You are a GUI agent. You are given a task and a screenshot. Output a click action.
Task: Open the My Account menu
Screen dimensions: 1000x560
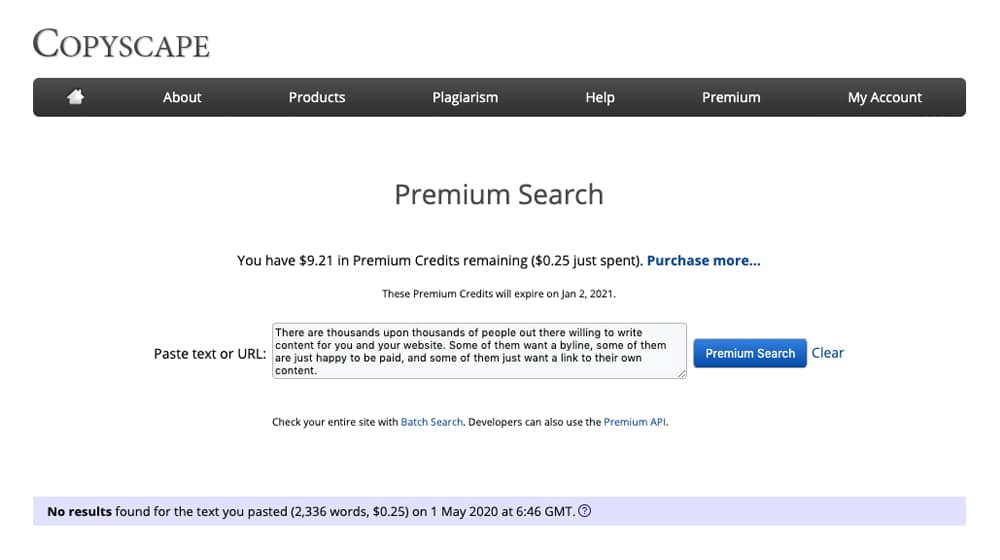click(885, 97)
